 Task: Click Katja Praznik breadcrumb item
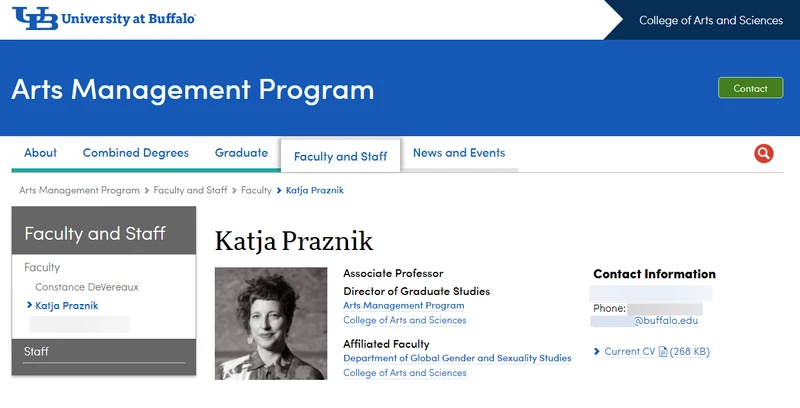(x=315, y=190)
